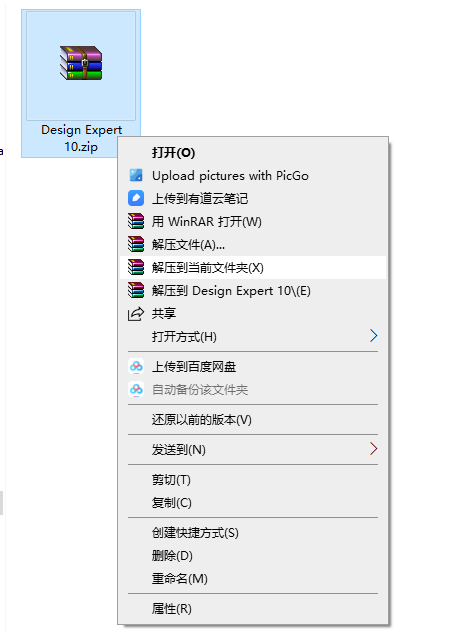
Task: Click the PicGo upload icon
Action: 136,175
